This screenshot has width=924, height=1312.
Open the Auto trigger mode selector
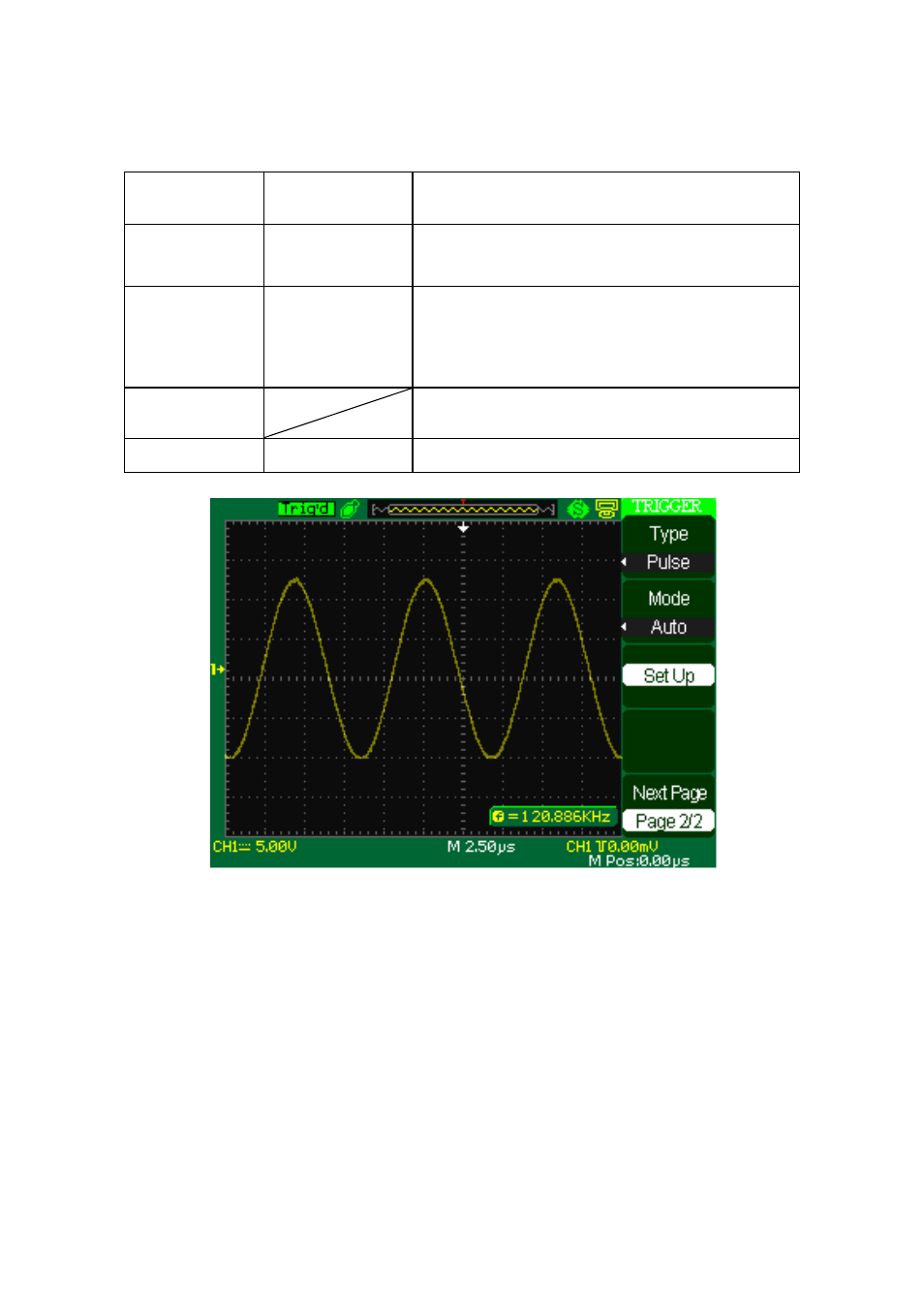click(x=668, y=627)
